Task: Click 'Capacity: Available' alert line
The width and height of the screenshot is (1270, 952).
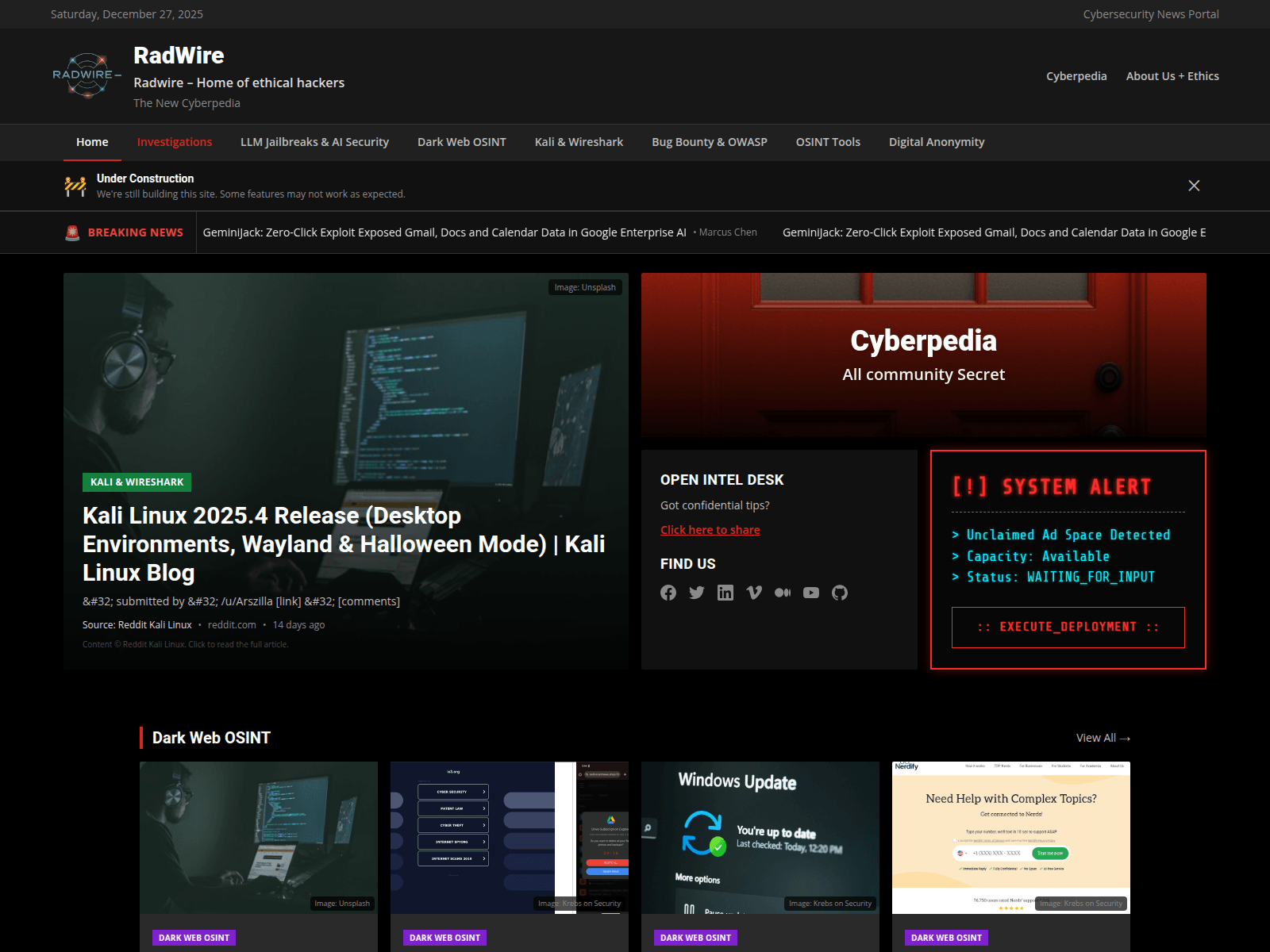Action: tap(1038, 557)
